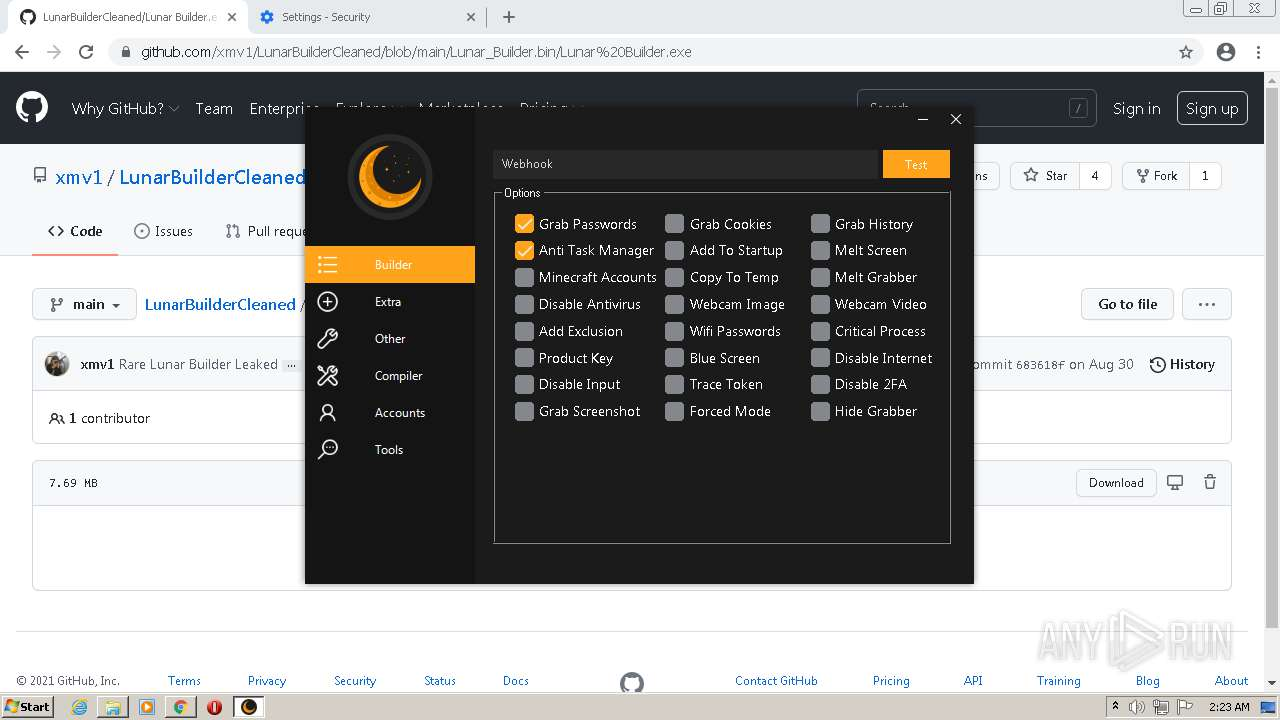The width and height of the screenshot is (1280, 720).
Task: Enable the Copy To Temp checkbox
Action: tap(675, 277)
